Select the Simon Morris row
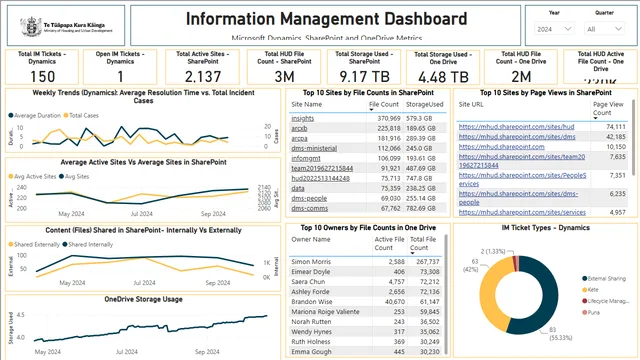 (x=366, y=262)
